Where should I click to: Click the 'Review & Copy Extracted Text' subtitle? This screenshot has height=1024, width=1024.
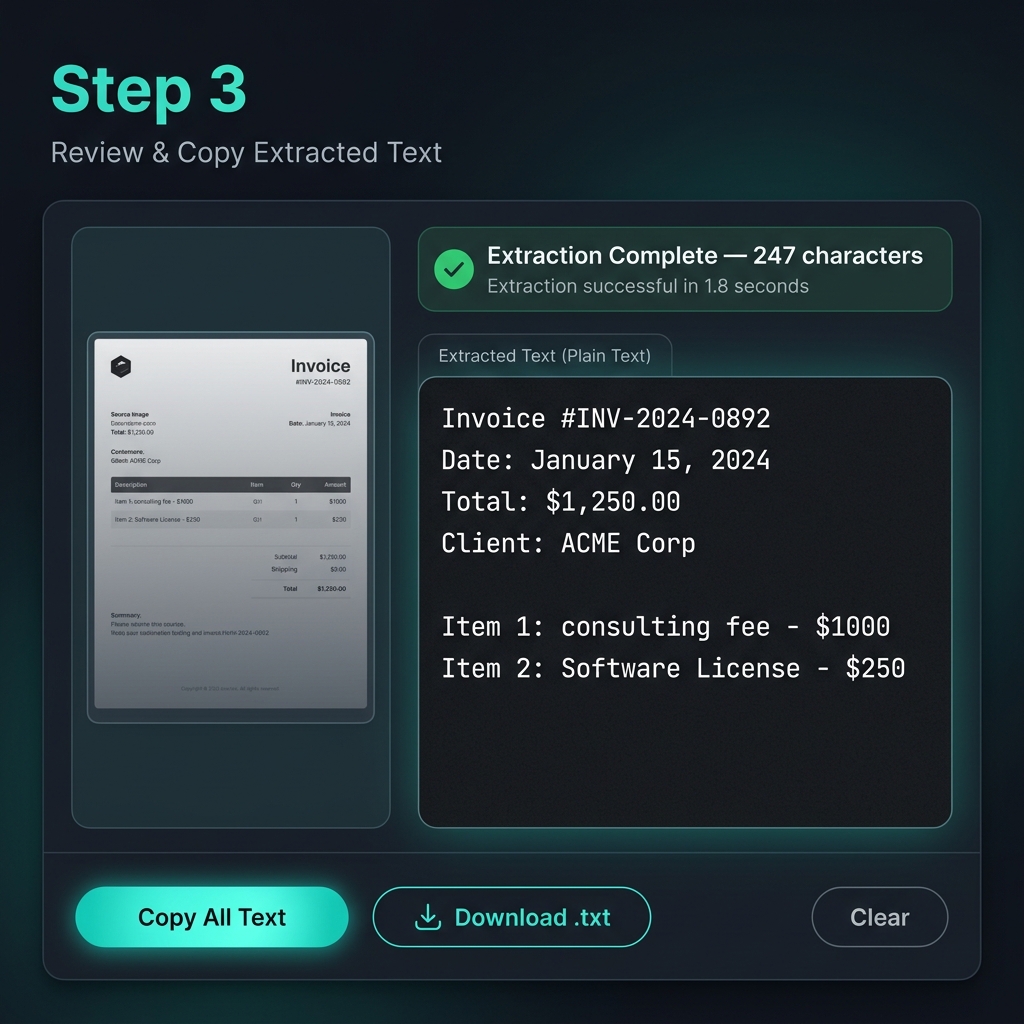point(246,152)
